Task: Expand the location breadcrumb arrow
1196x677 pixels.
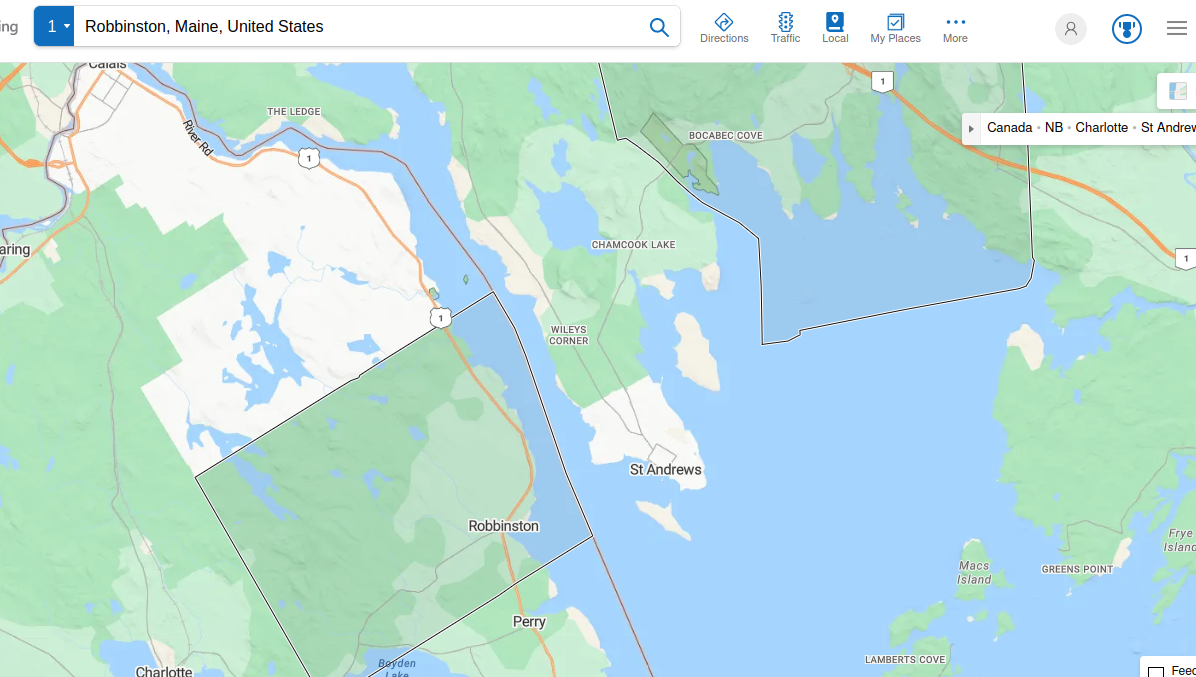Action: [x=971, y=128]
